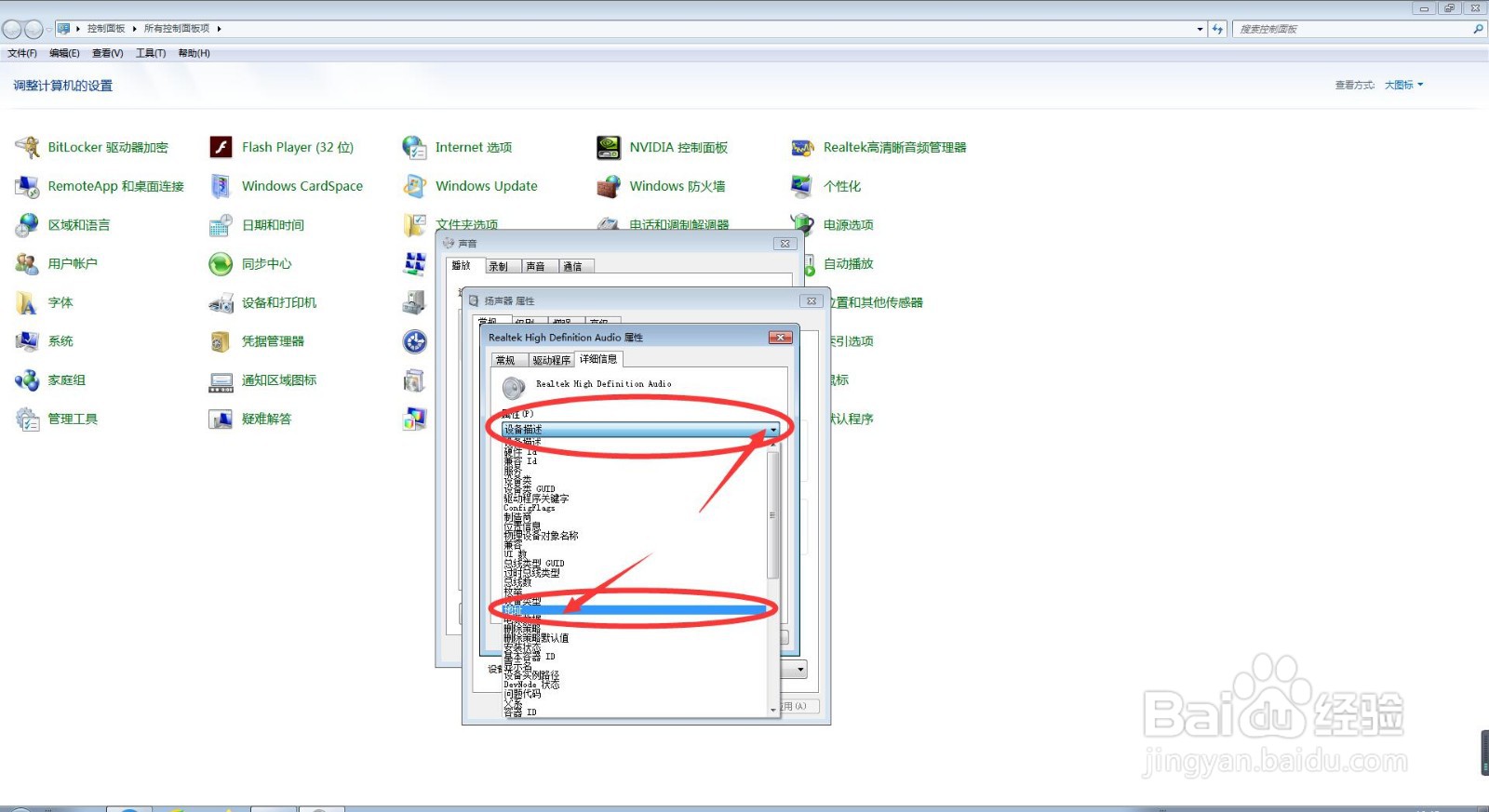Open 疑难解答 item

(x=249, y=419)
